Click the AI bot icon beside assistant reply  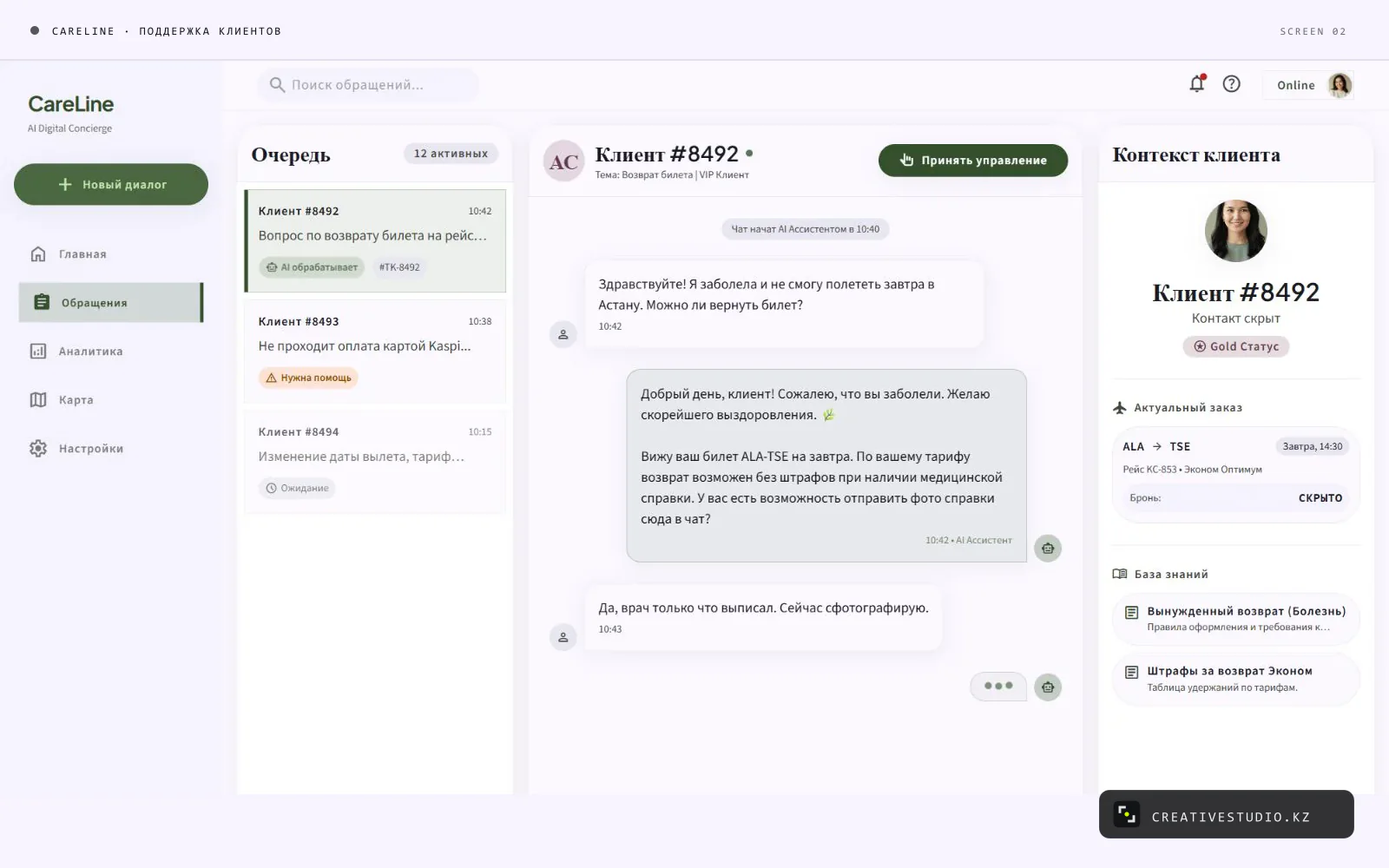tap(1048, 548)
